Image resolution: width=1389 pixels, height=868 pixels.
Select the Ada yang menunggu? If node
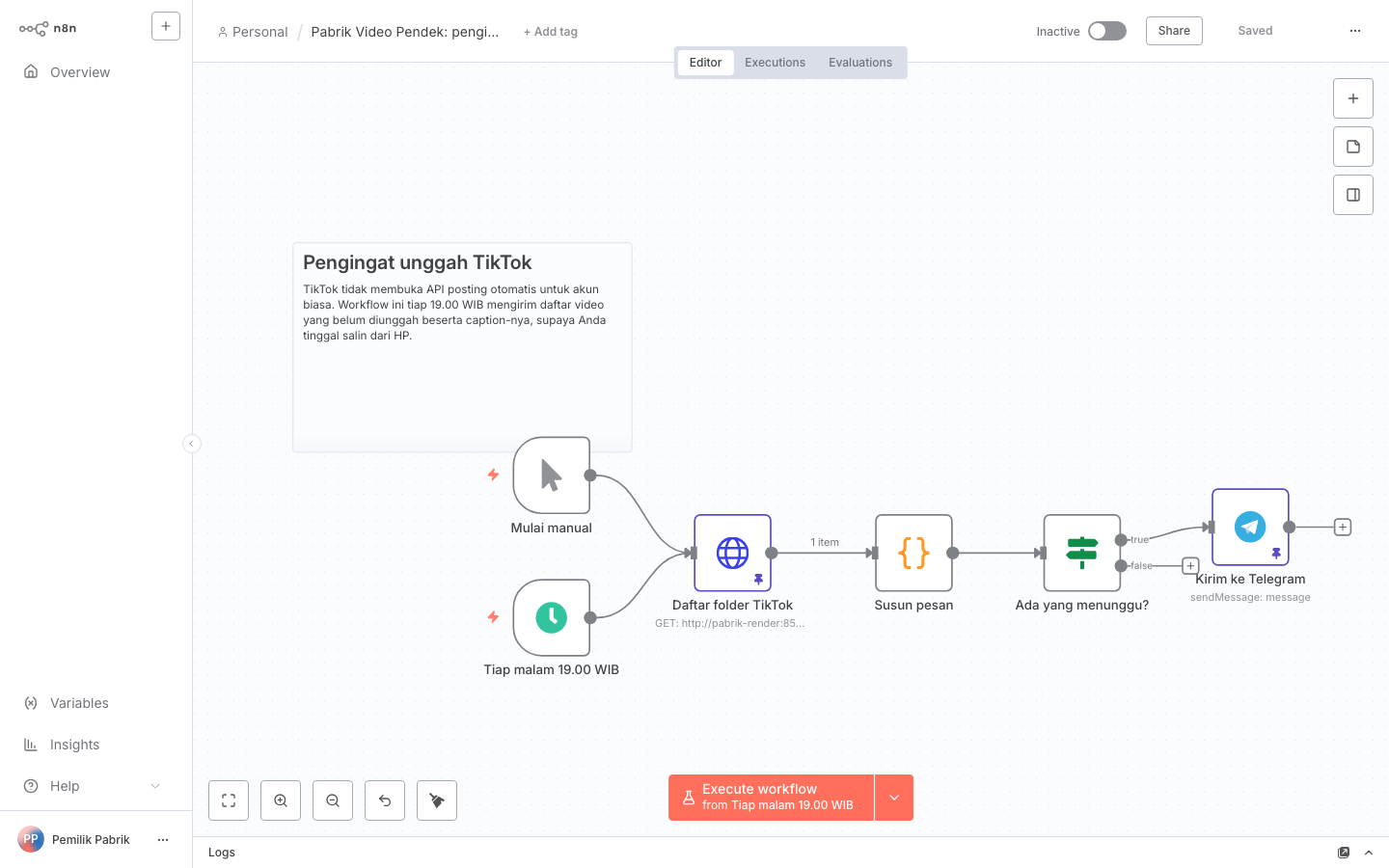(x=1082, y=553)
